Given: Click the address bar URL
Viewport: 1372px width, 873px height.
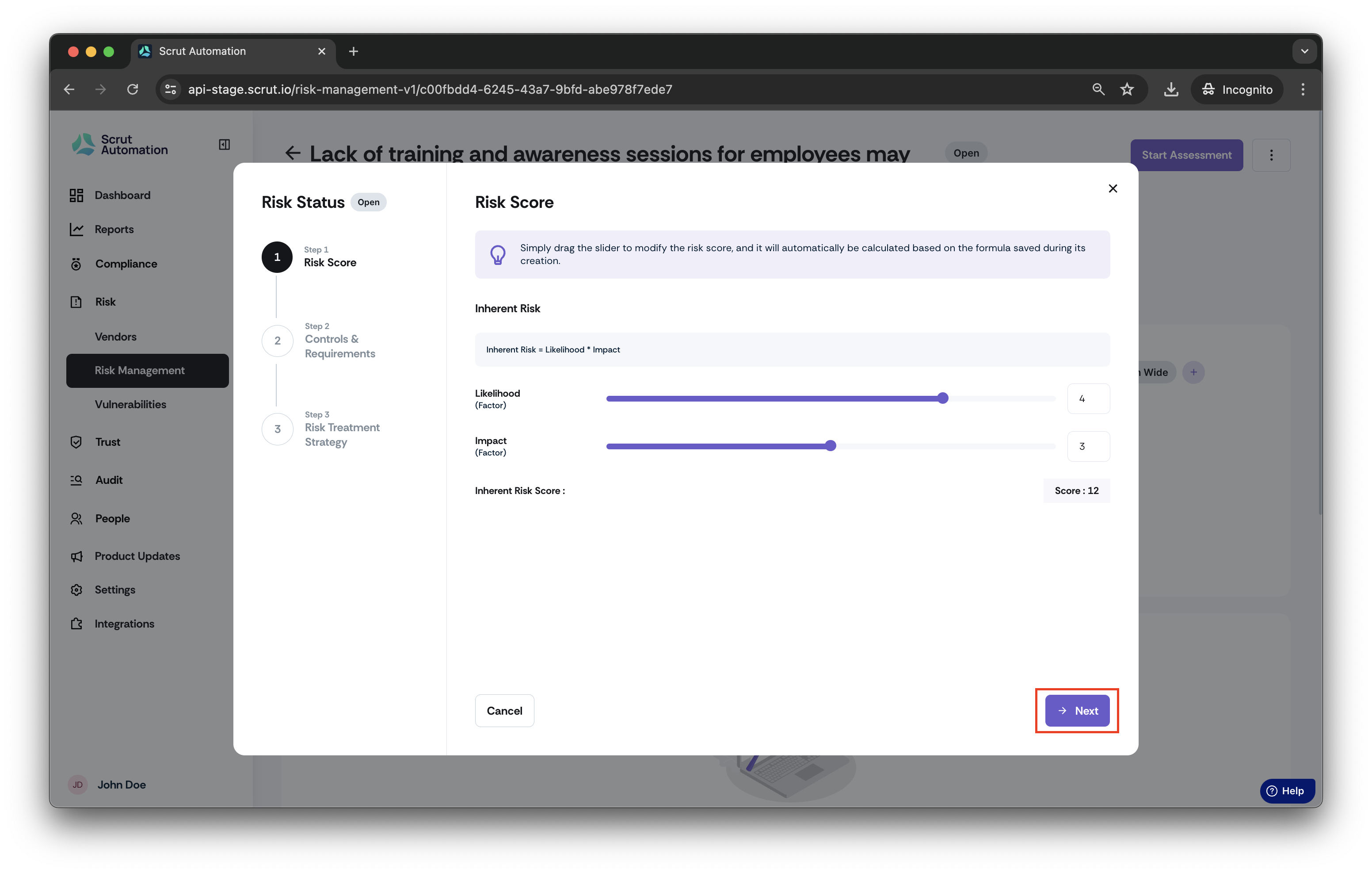Looking at the screenshot, I should (x=430, y=89).
